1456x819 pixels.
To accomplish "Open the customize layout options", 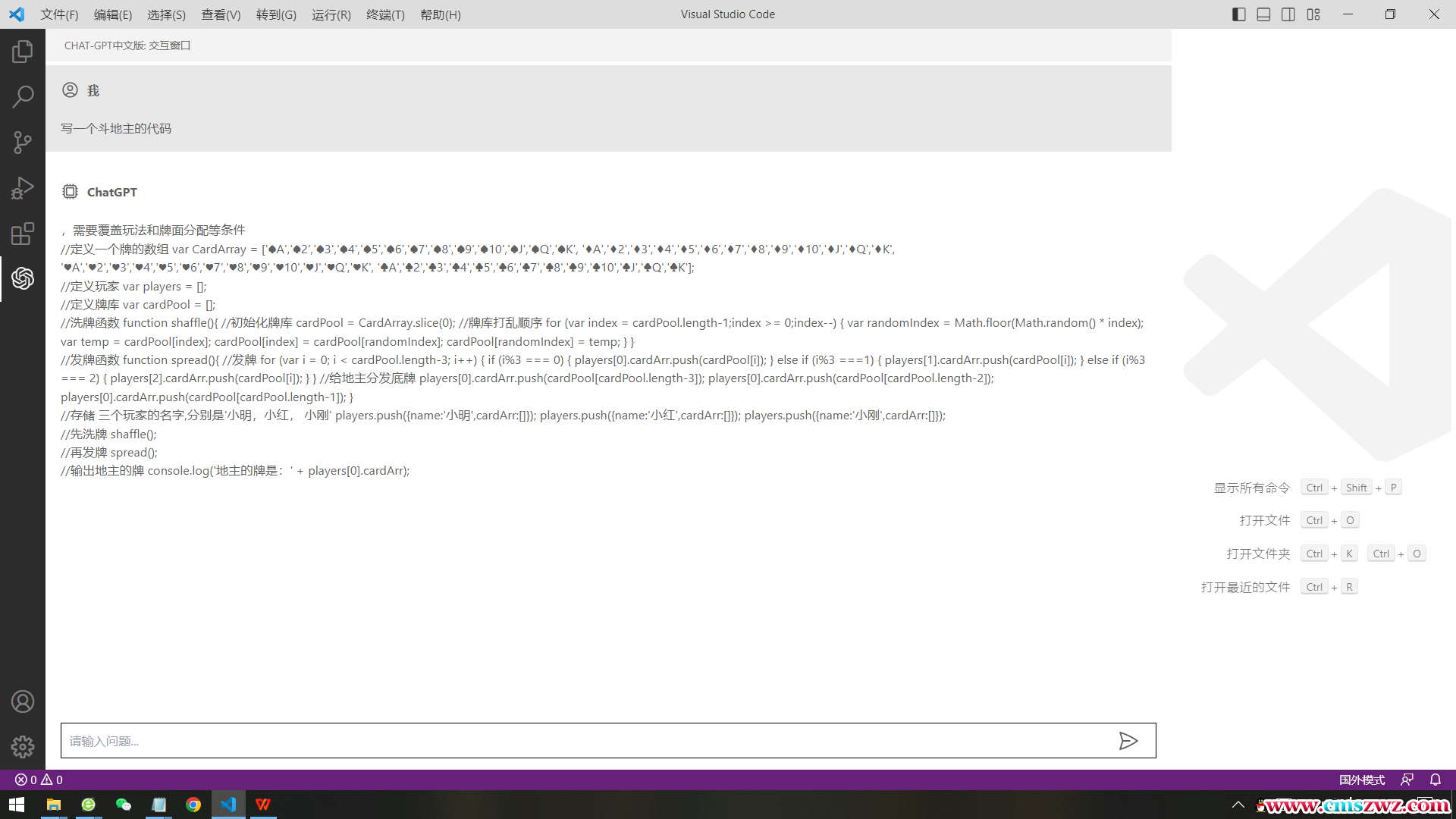I will [x=1313, y=14].
